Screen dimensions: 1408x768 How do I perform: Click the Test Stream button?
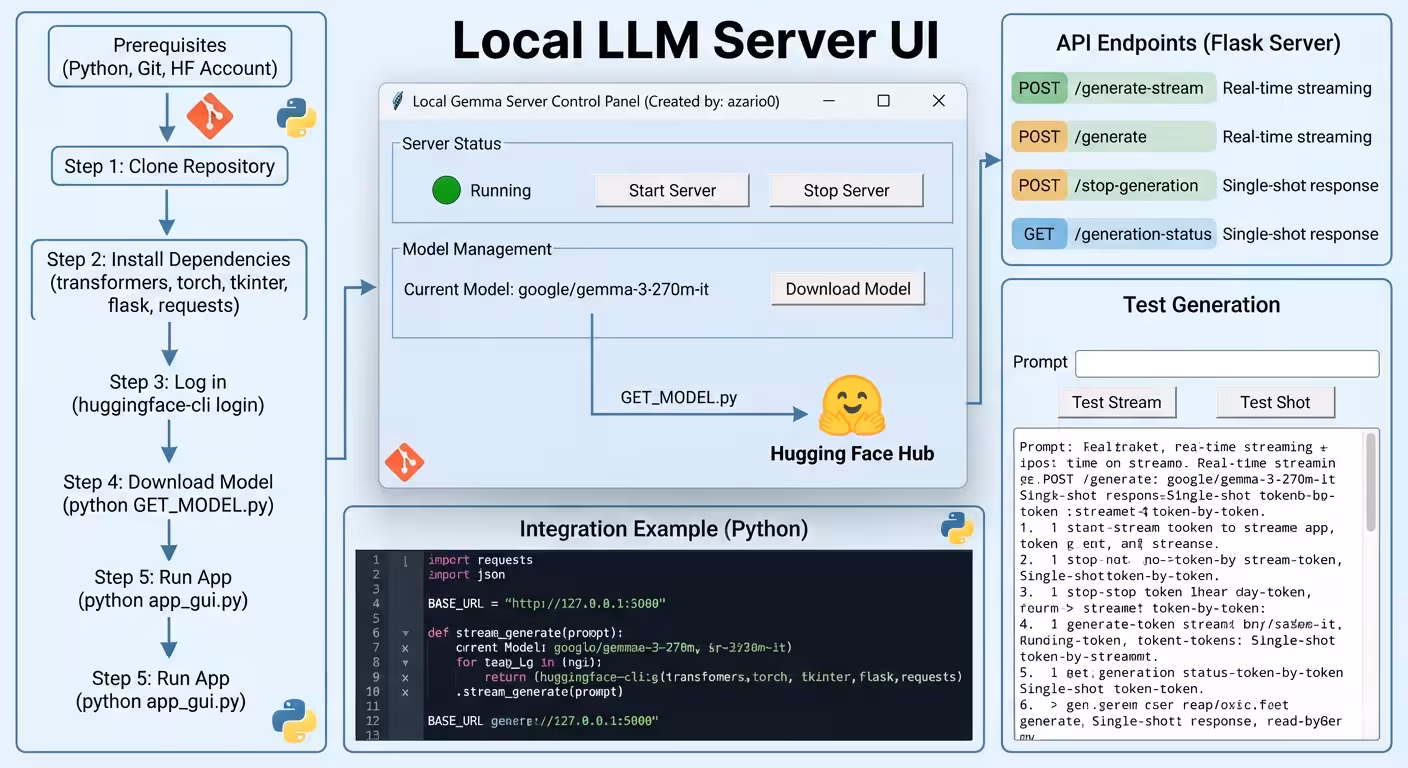pyautogui.click(x=1117, y=402)
